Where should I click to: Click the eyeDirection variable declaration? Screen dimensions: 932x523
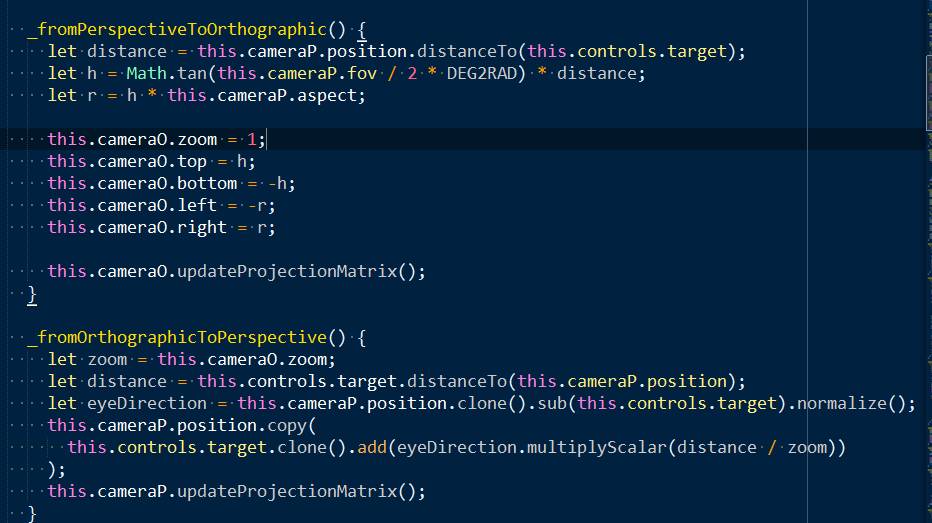coord(147,404)
